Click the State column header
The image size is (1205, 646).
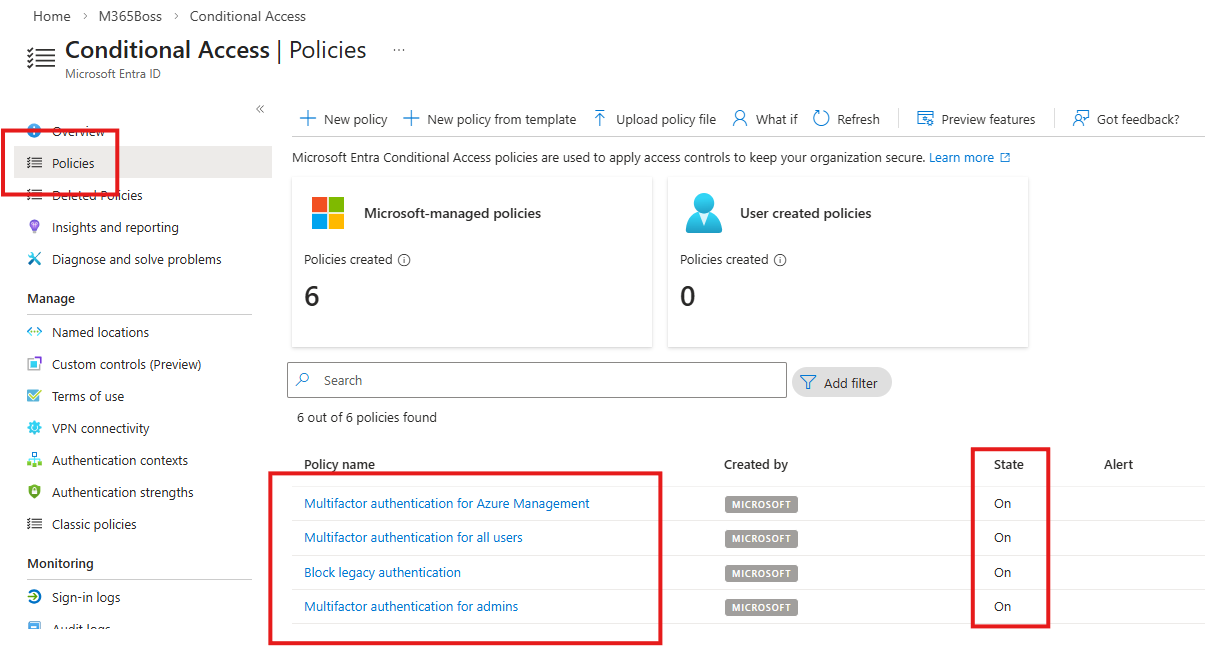tap(1008, 465)
